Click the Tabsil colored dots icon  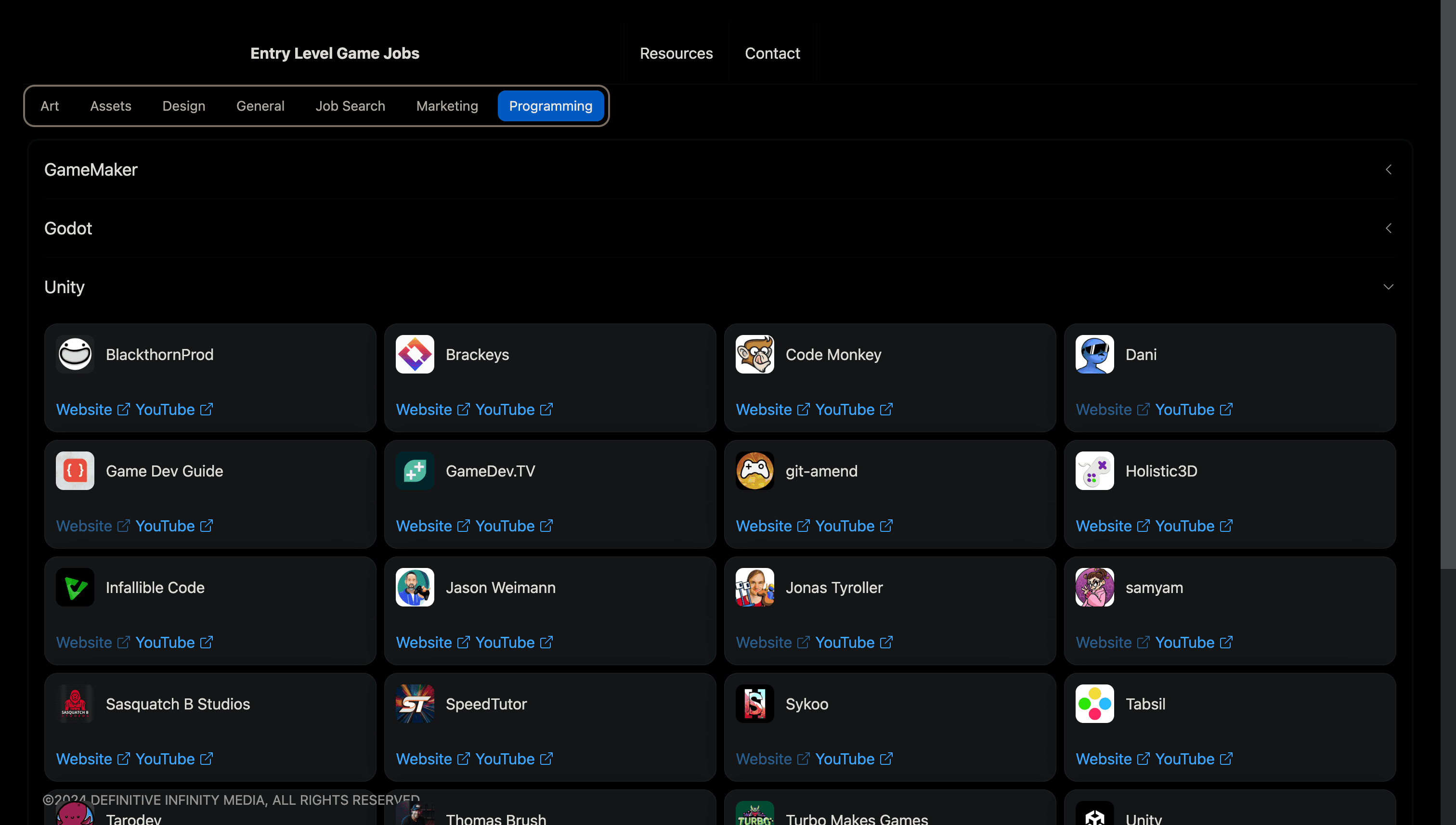click(1094, 704)
